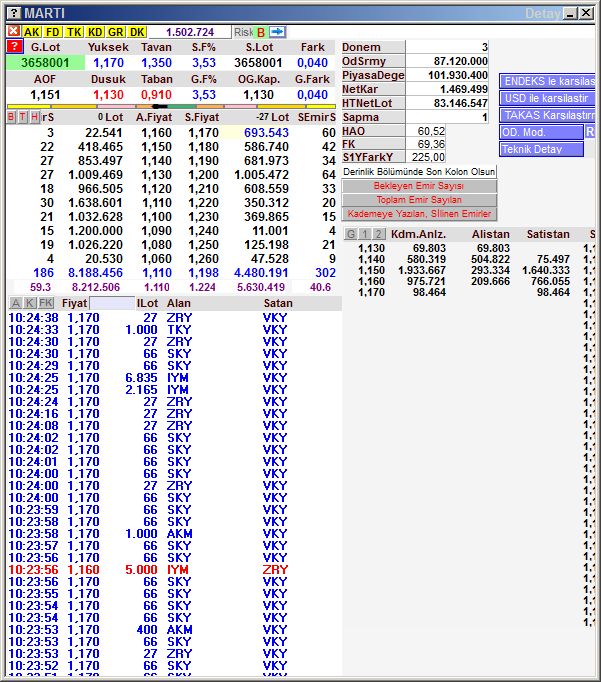Toggle the A filter button beside Fiyat

coord(15,303)
